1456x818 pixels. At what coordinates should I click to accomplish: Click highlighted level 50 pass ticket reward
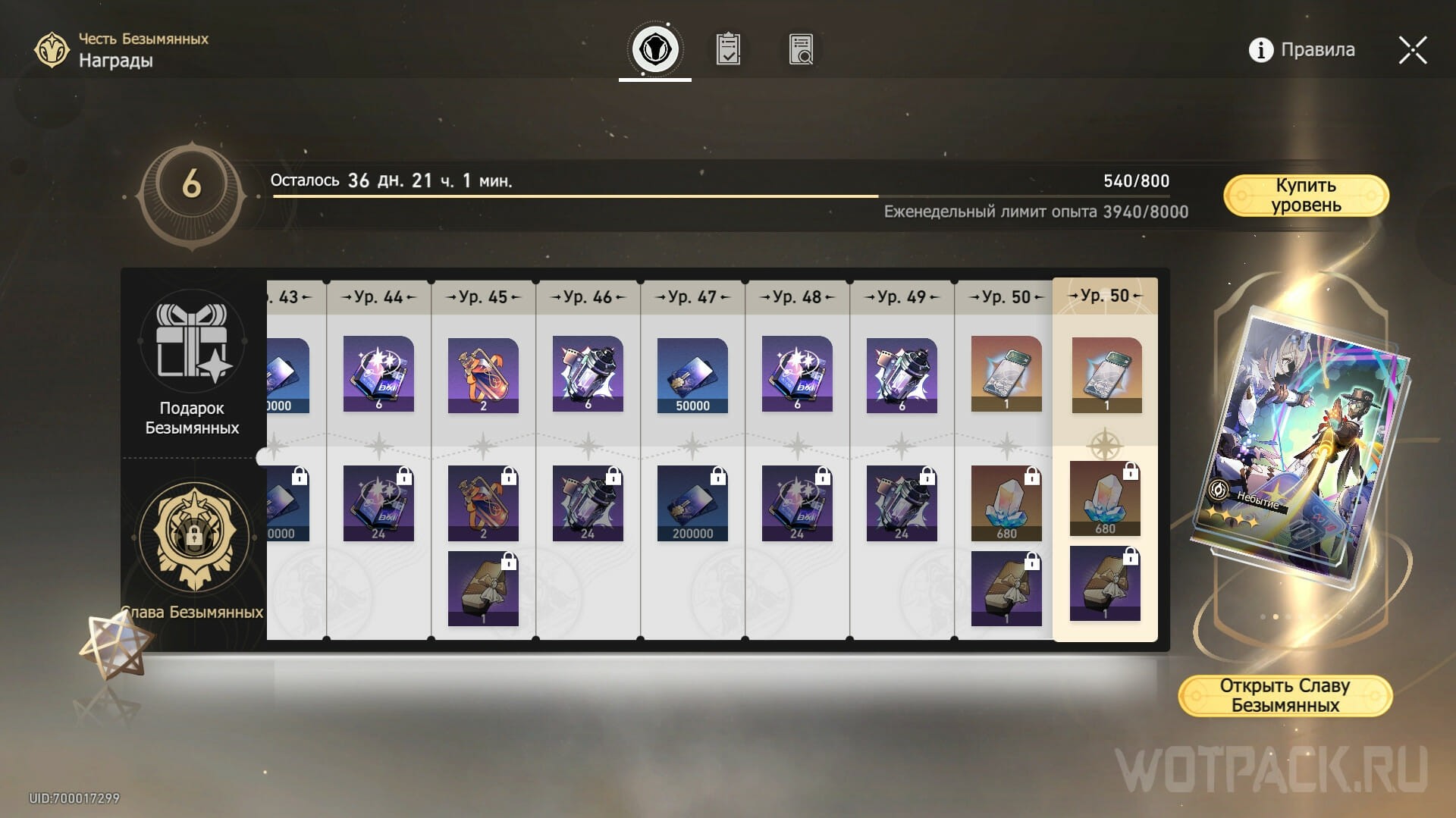[1106, 375]
